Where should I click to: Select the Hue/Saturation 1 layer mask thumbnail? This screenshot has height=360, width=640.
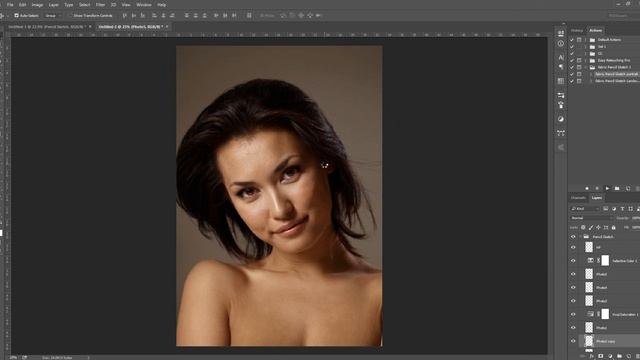point(605,314)
